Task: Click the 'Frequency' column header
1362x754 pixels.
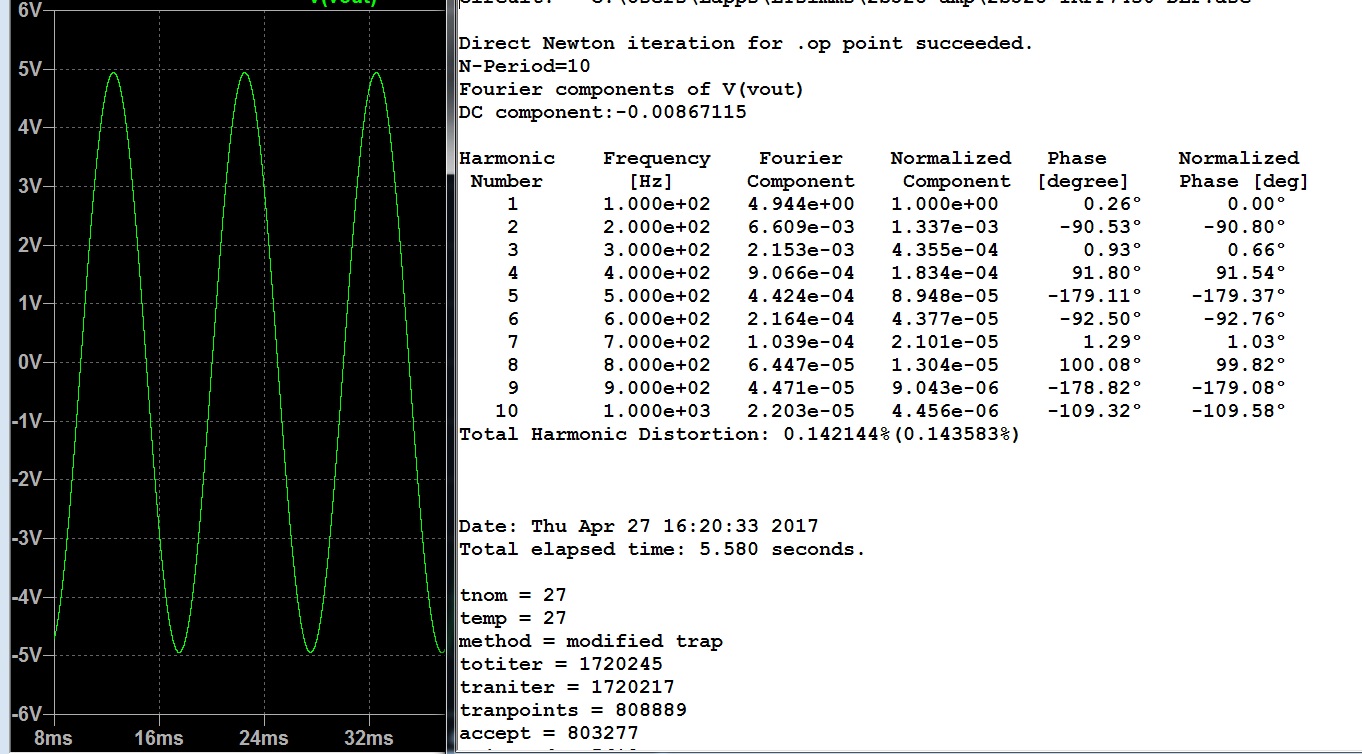Action: tap(656, 158)
